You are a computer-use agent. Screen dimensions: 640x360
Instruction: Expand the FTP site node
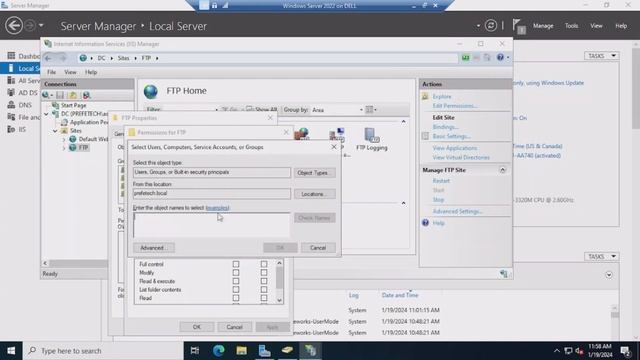point(64,148)
